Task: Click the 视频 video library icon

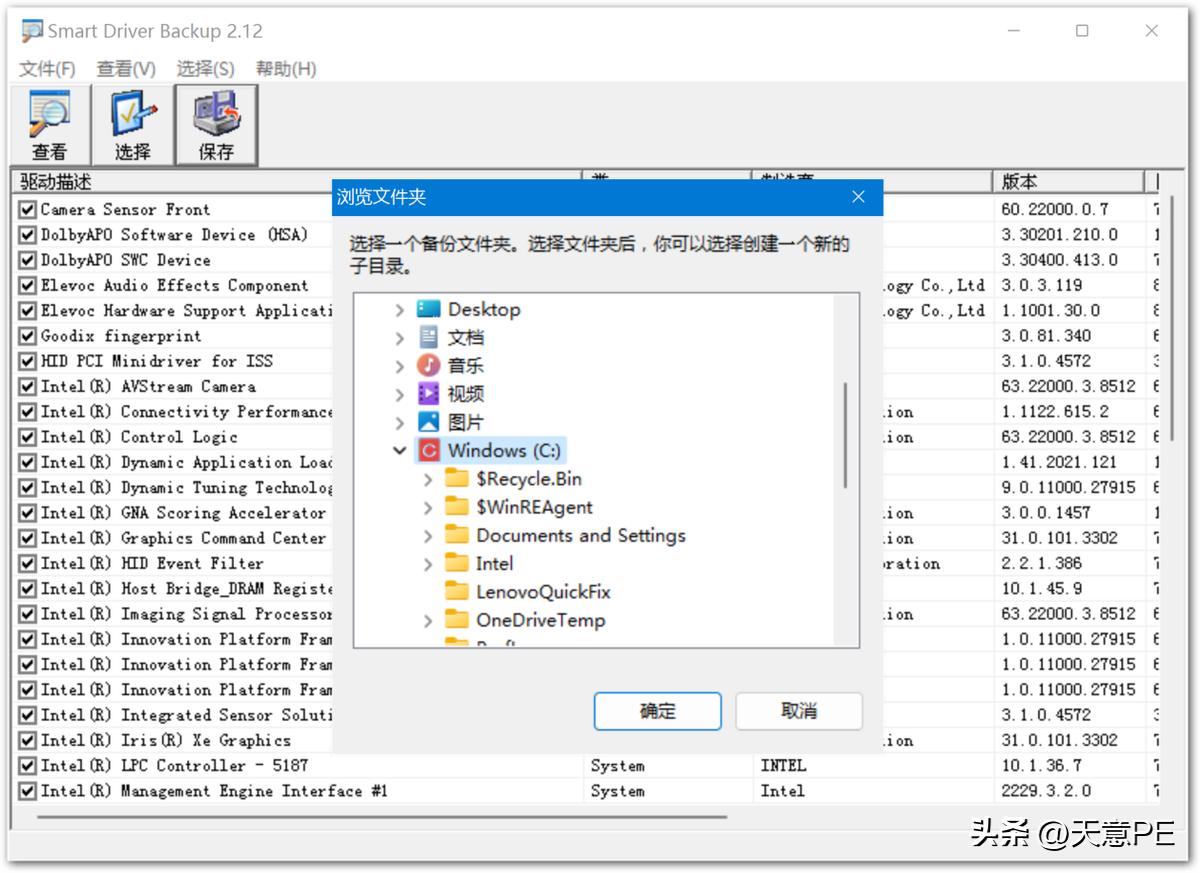Action: tap(427, 393)
